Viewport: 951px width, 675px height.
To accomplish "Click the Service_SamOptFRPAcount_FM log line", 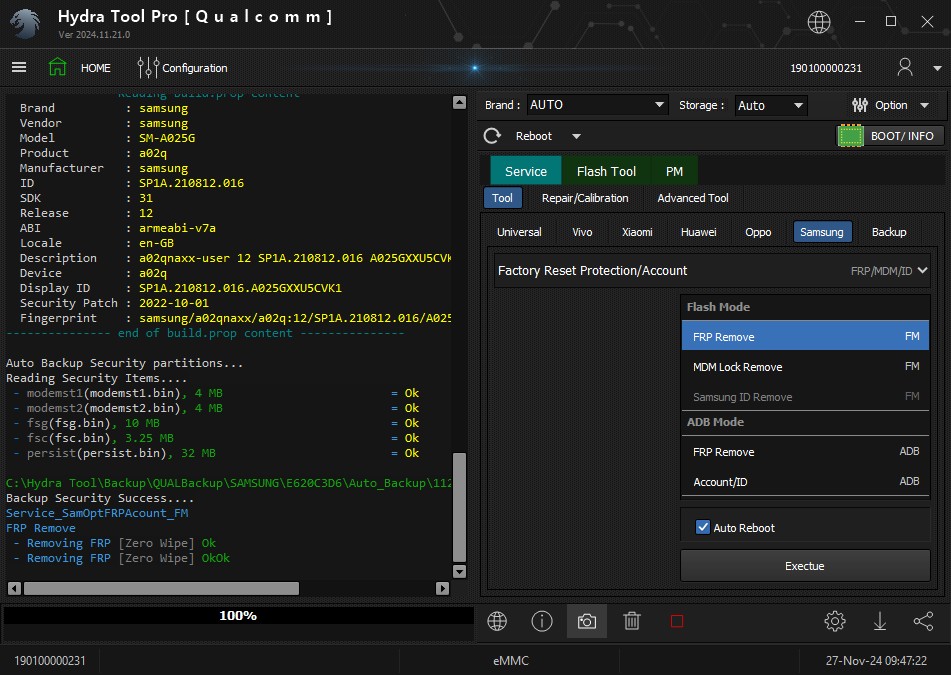I will coord(97,513).
